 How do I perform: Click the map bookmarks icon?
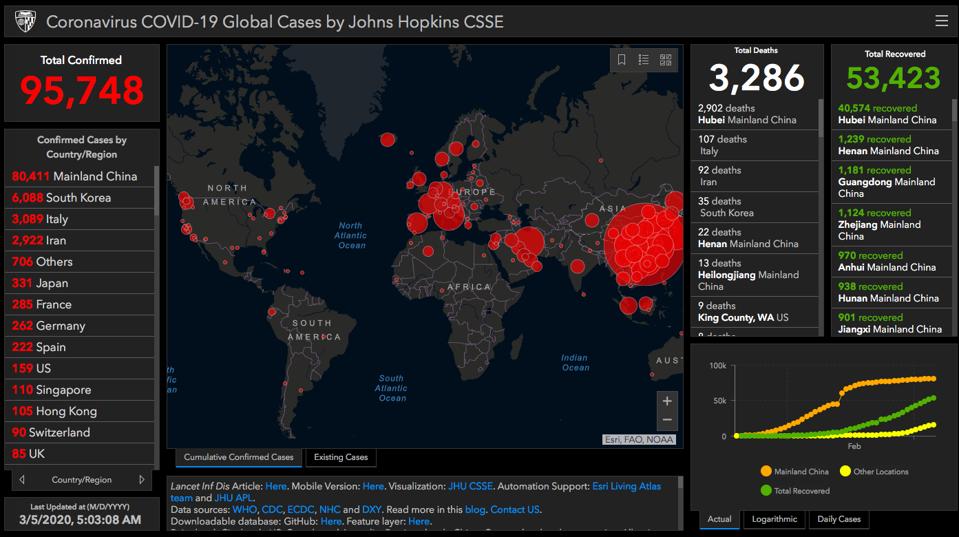[x=621, y=60]
